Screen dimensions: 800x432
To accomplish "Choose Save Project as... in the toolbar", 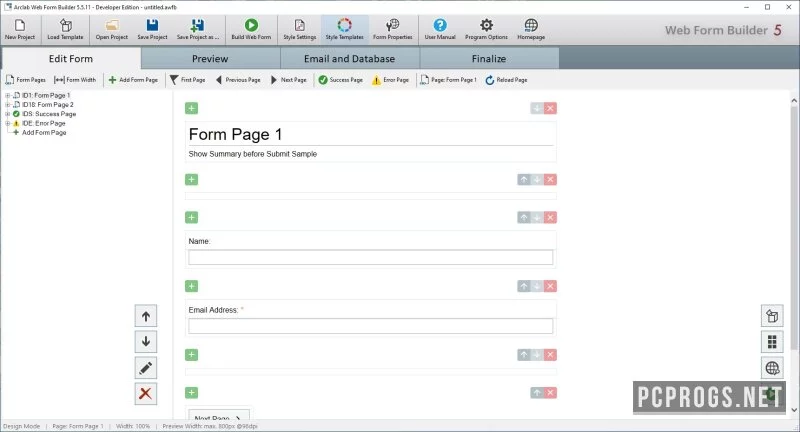I will click(x=197, y=29).
